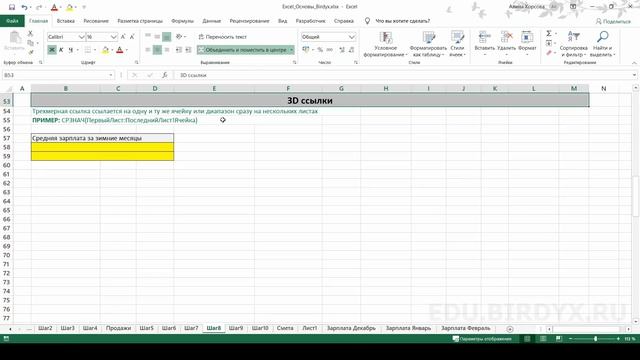The image size is (640, 360).
Task: Click the Format Painter brush icon
Action: click(30, 52)
